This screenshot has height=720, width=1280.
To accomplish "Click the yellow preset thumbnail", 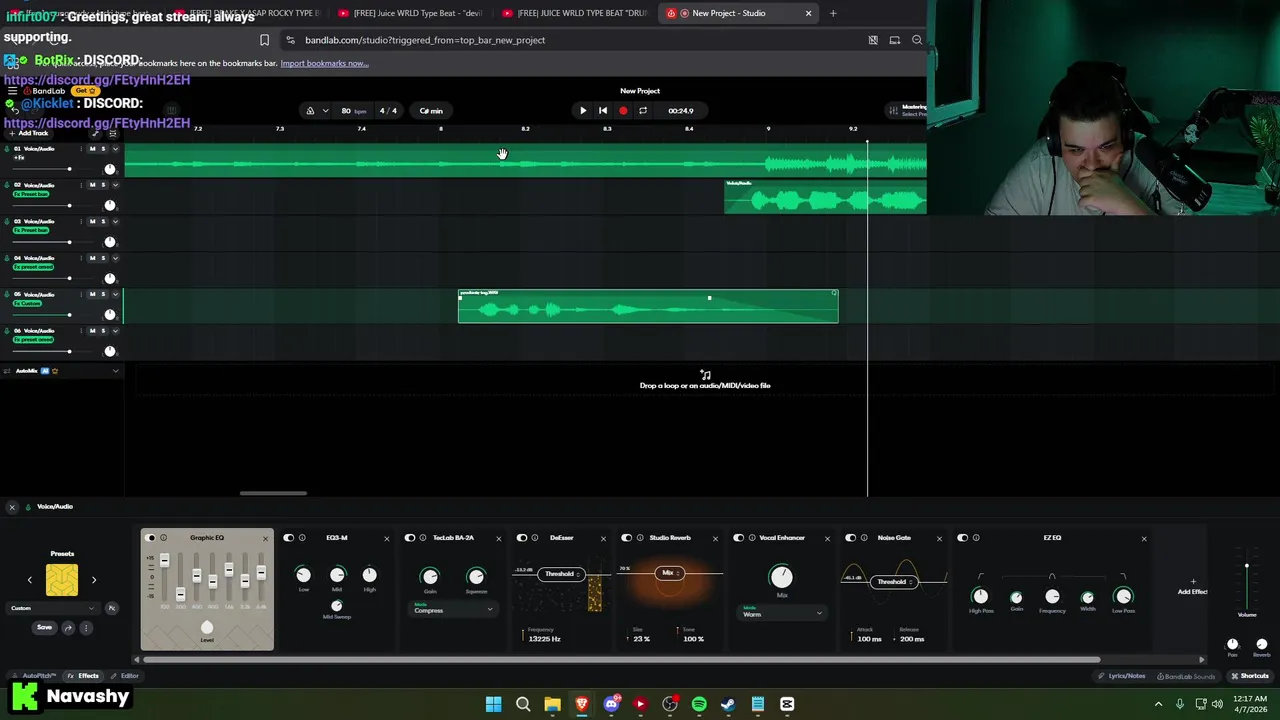I will click(62, 580).
